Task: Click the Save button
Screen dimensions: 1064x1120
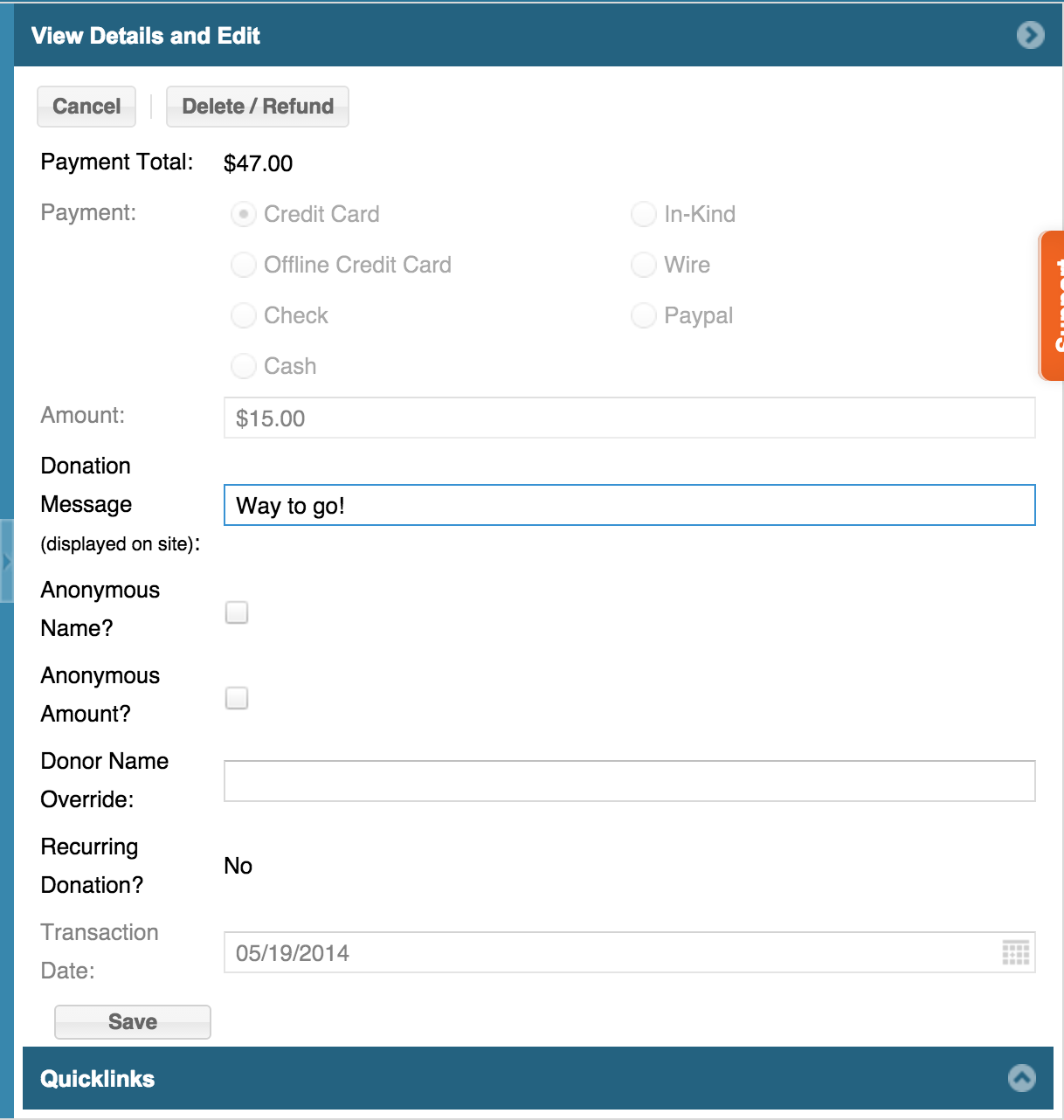Action: pyautogui.click(x=133, y=1022)
